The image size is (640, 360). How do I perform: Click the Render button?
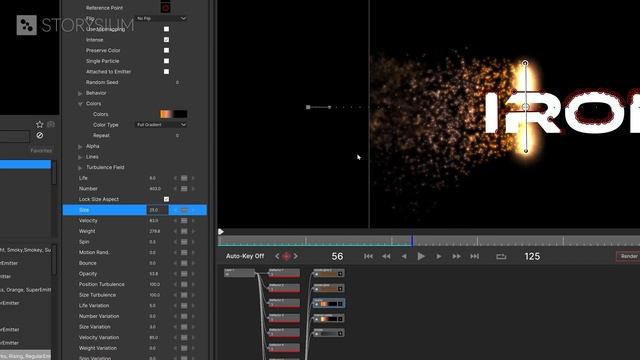tap(629, 256)
